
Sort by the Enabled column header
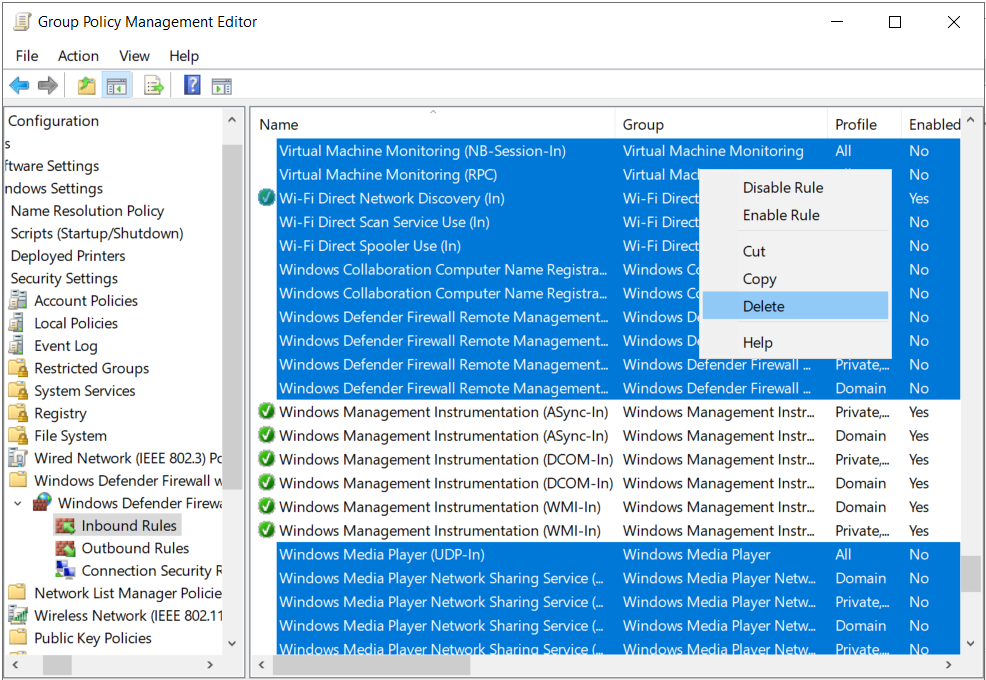click(931, 125)
